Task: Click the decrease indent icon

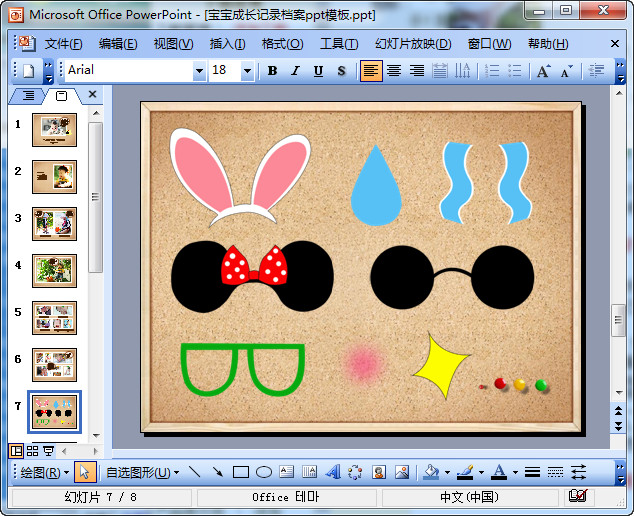Action: (596, 71)
